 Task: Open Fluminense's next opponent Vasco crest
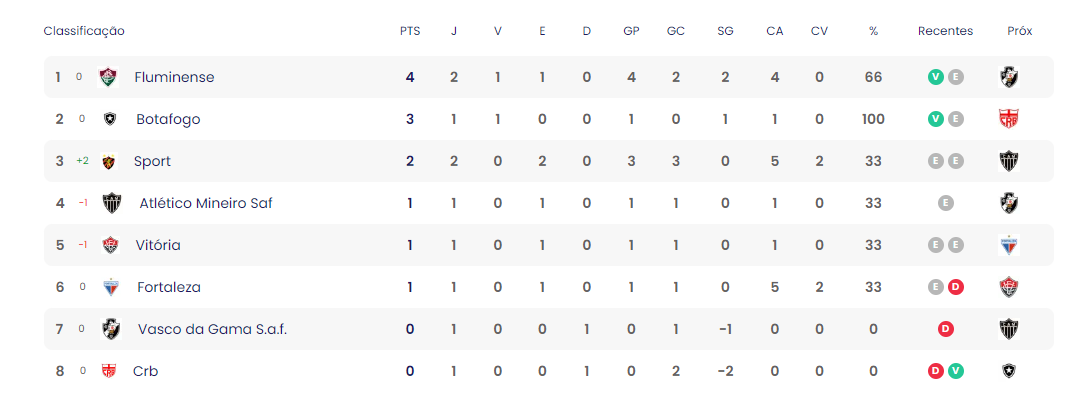(x=1009, y=77)
